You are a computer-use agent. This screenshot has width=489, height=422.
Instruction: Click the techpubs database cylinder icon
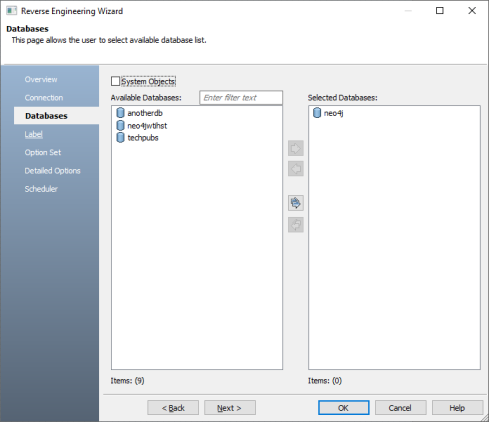click(x=120, y=138)
